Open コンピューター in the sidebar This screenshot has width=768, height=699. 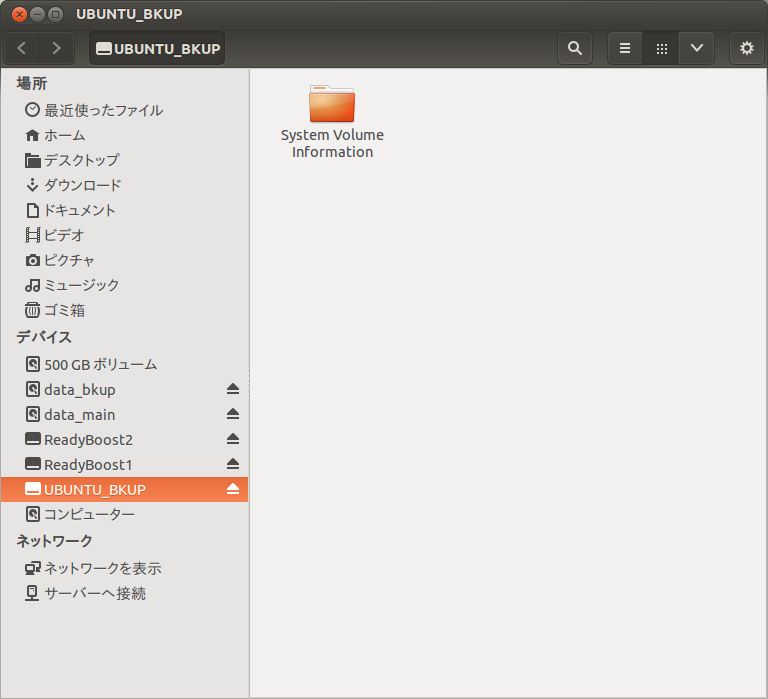(x=124, y=514)
